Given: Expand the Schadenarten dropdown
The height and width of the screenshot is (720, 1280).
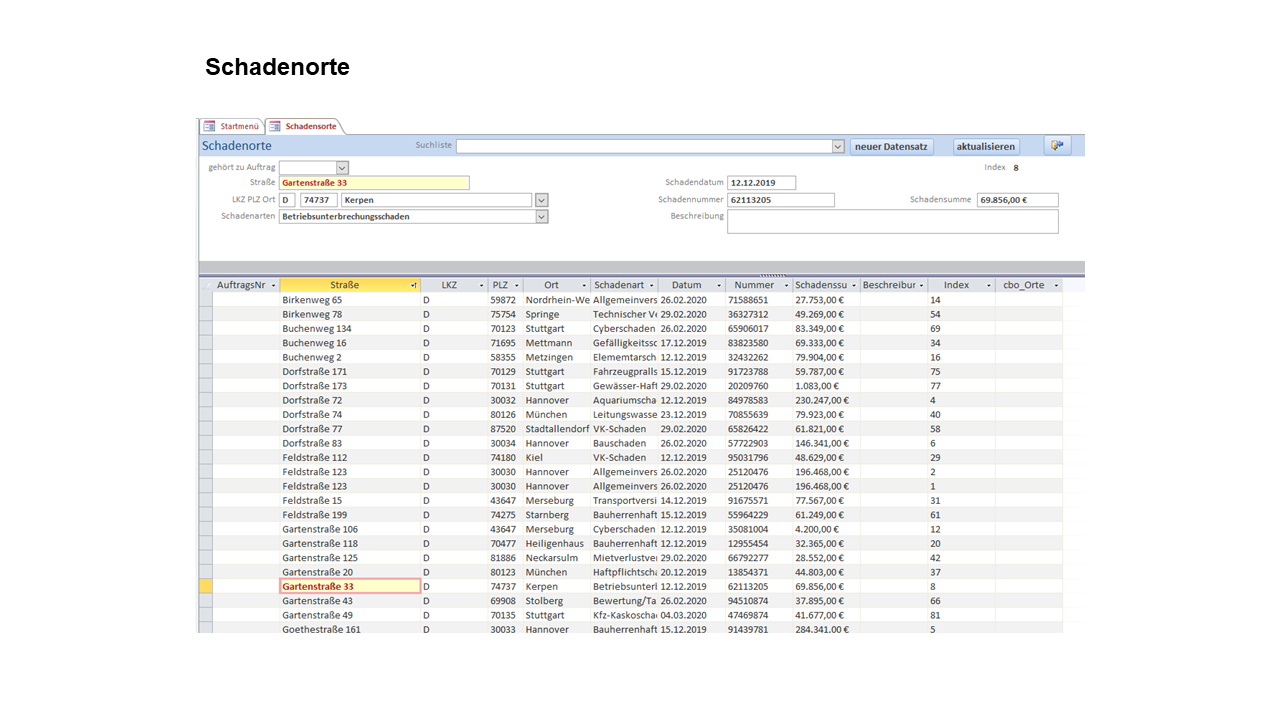Looking at the screenshot, I should [541, 216].
